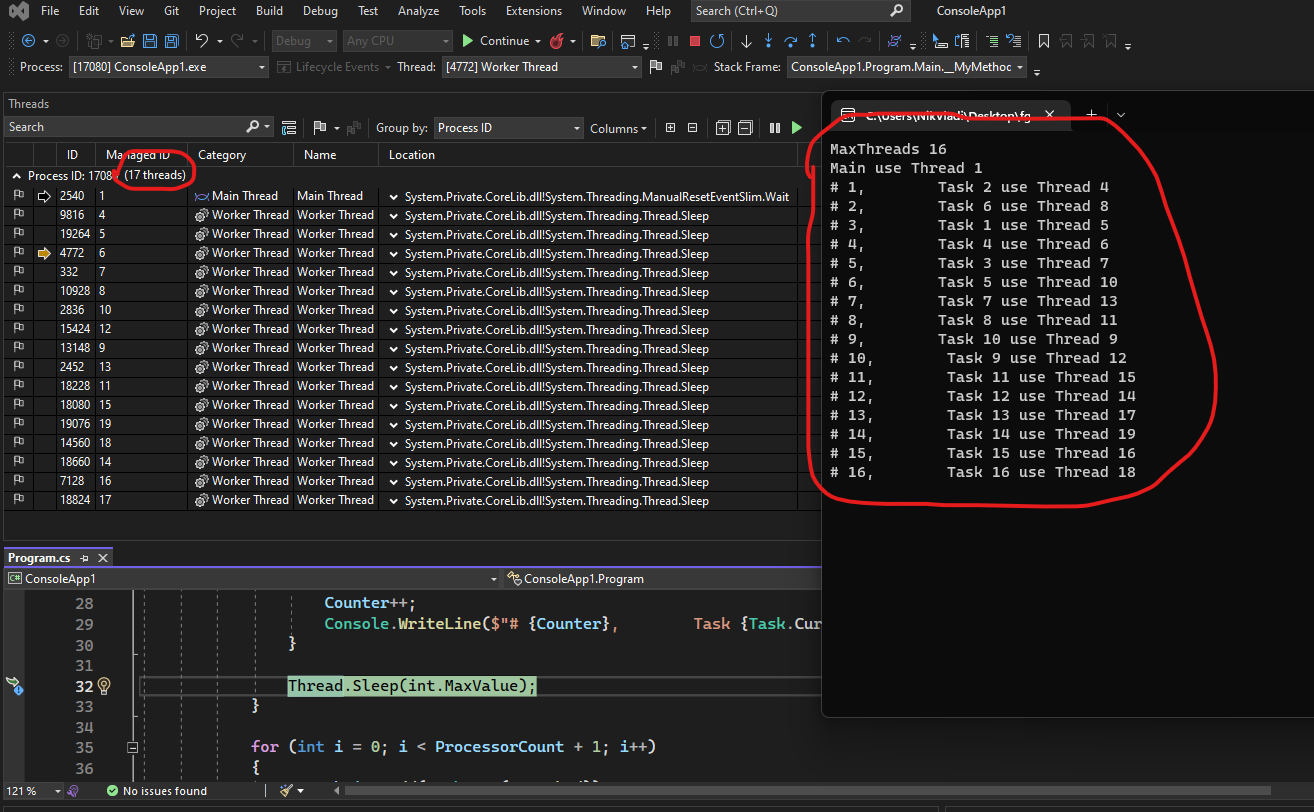
Task: Click the red Stop Debugging button
Action: [694, 41]
